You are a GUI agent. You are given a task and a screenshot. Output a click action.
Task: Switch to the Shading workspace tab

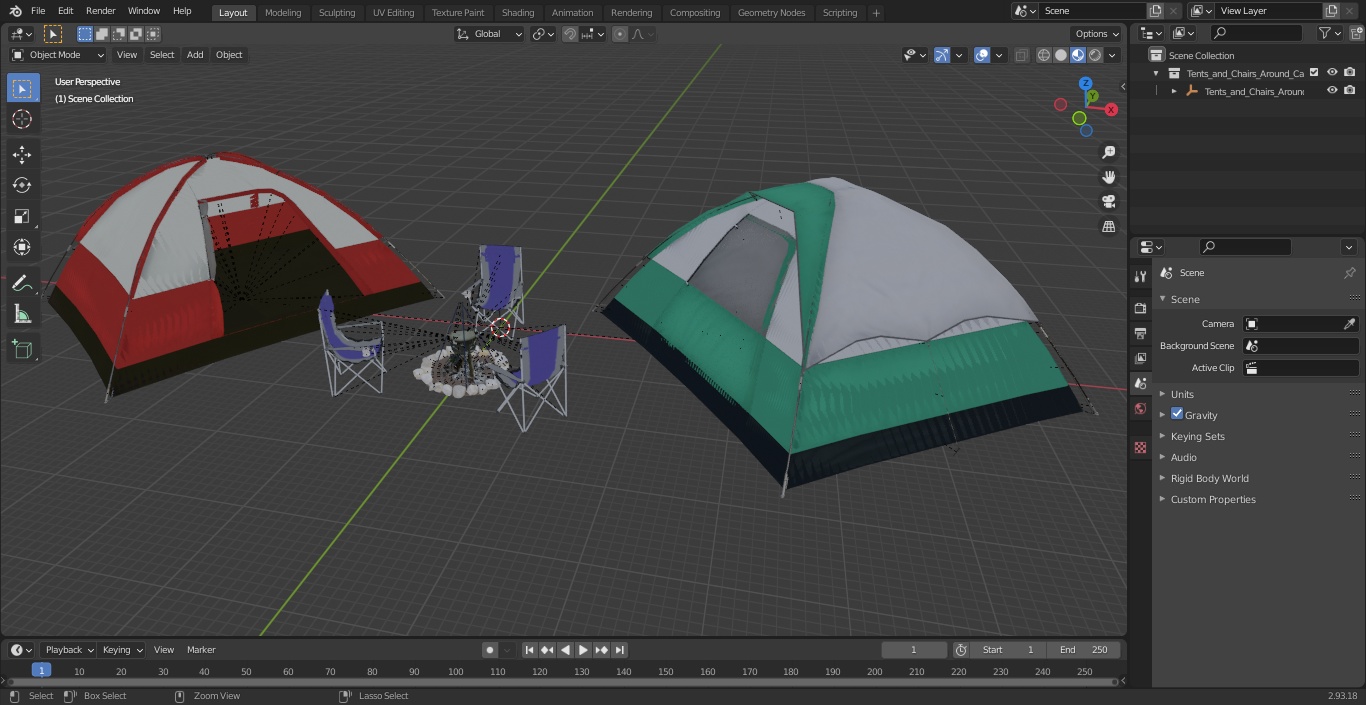pos(518,12)
